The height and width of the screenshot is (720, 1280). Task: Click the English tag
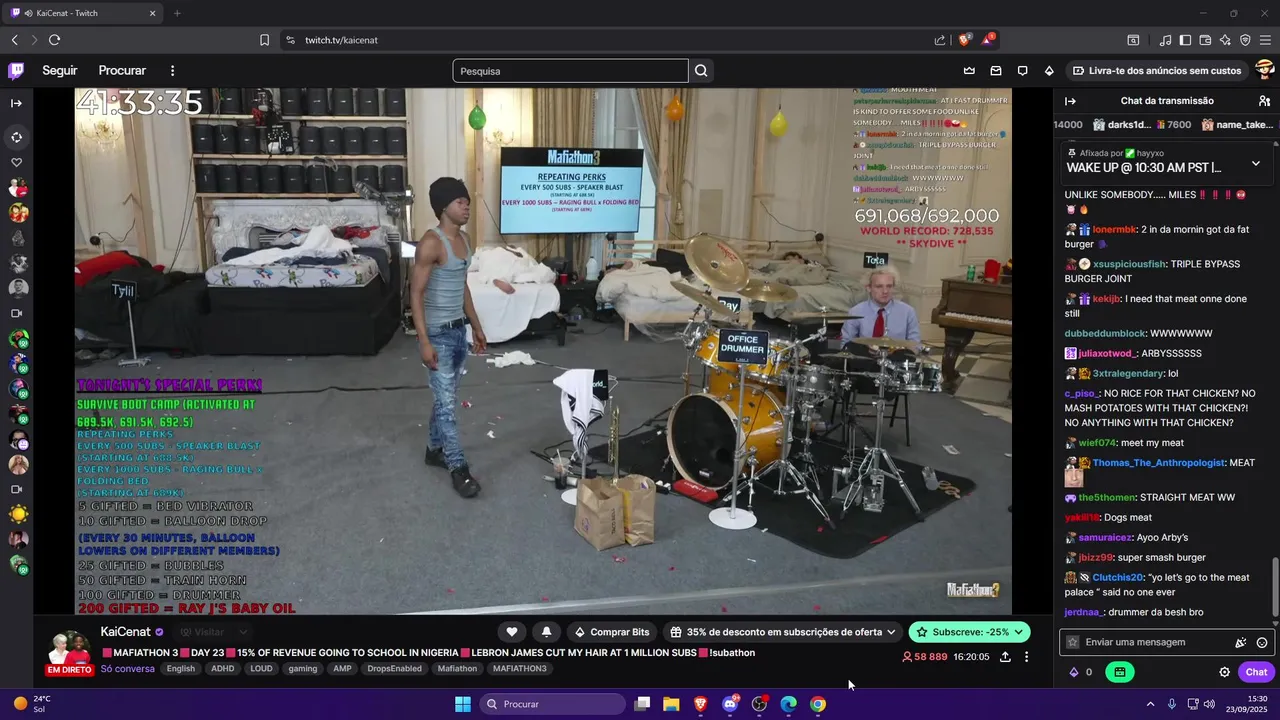coord(181,669)
